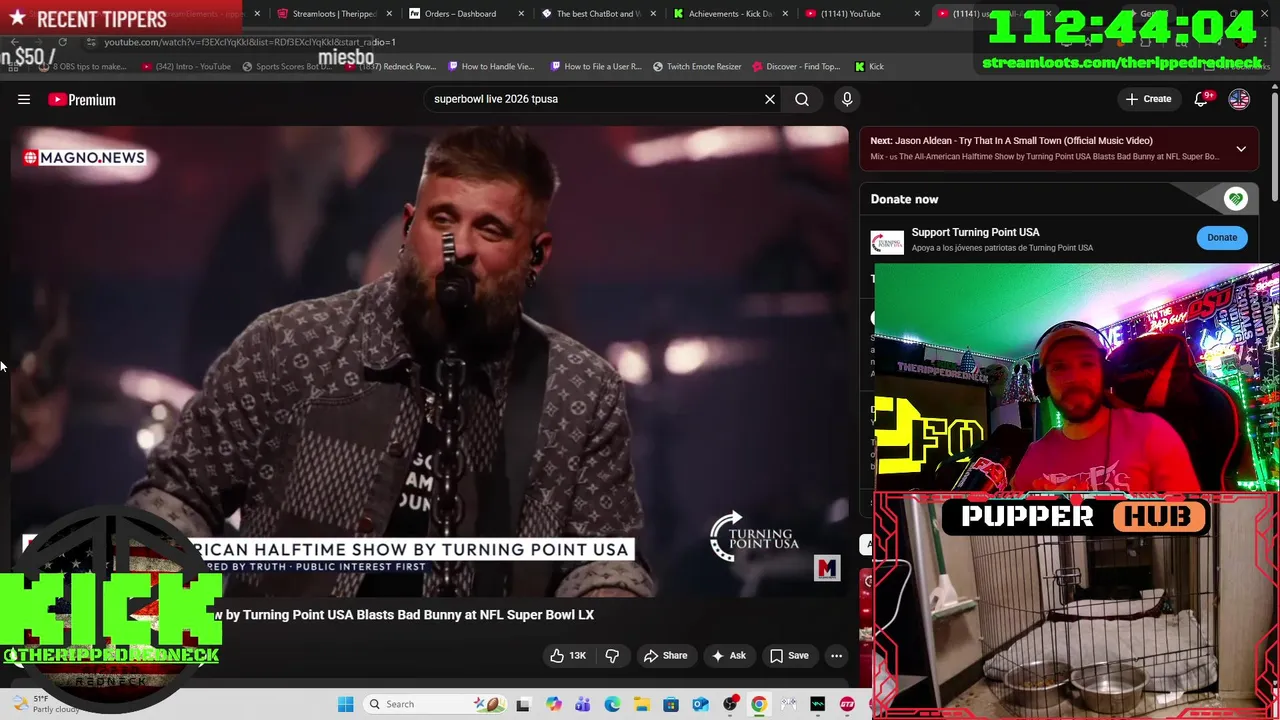
Task: Open Twitch Emote Resizer bookmark
Action: 697,66
